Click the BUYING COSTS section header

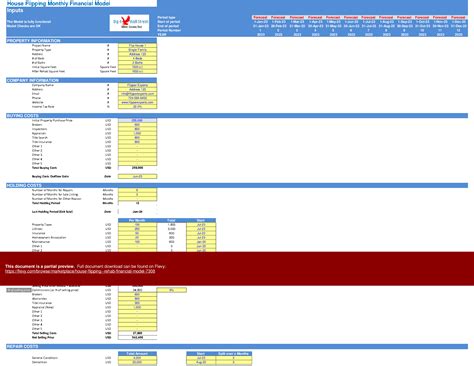(x=237, y=116)
